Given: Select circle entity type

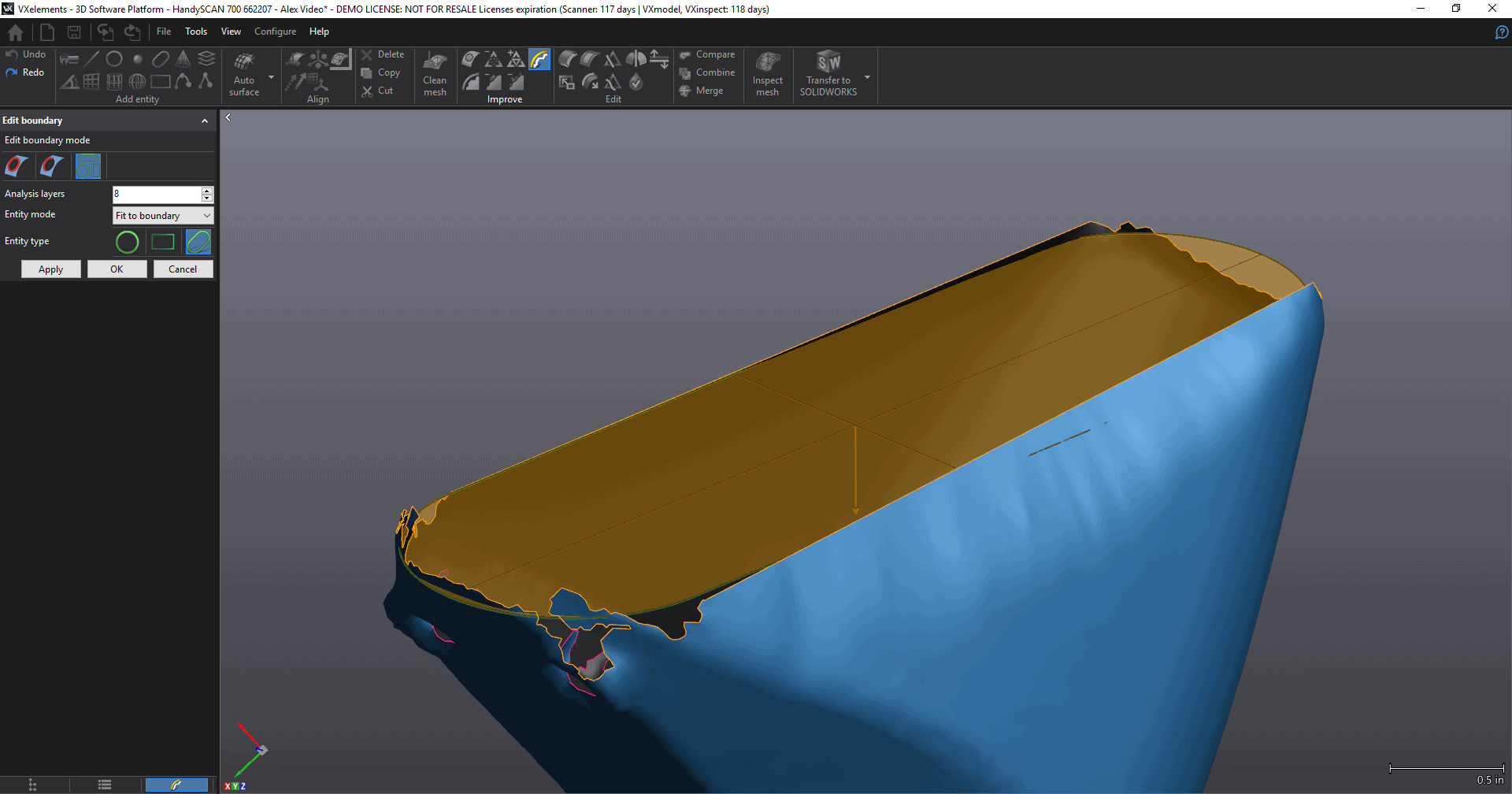Looking at the screenshot, I should pos(127,242).
